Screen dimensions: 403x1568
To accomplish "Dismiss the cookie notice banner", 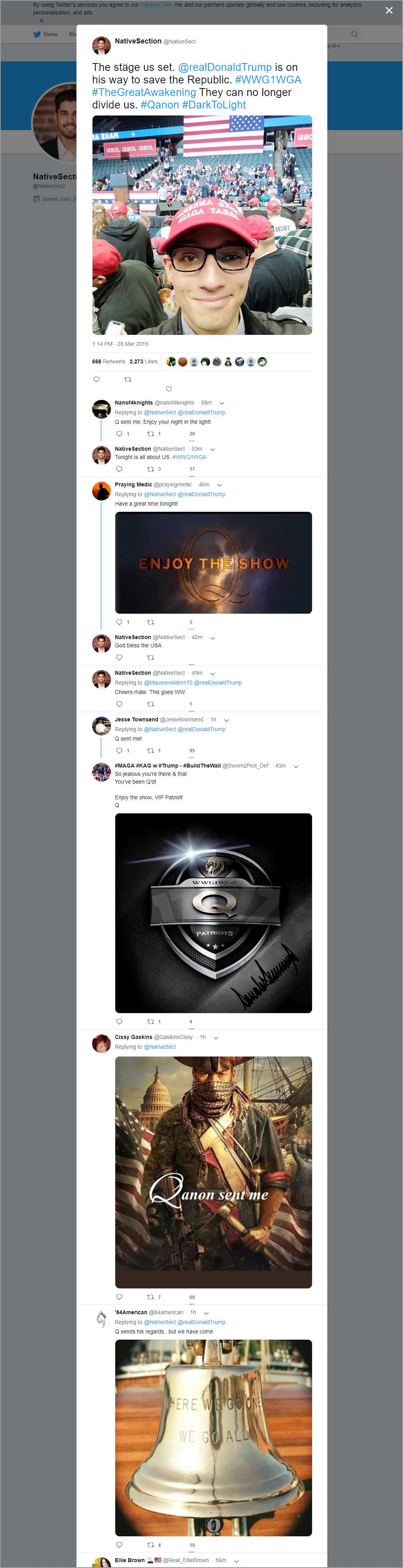I will [42, 21].
